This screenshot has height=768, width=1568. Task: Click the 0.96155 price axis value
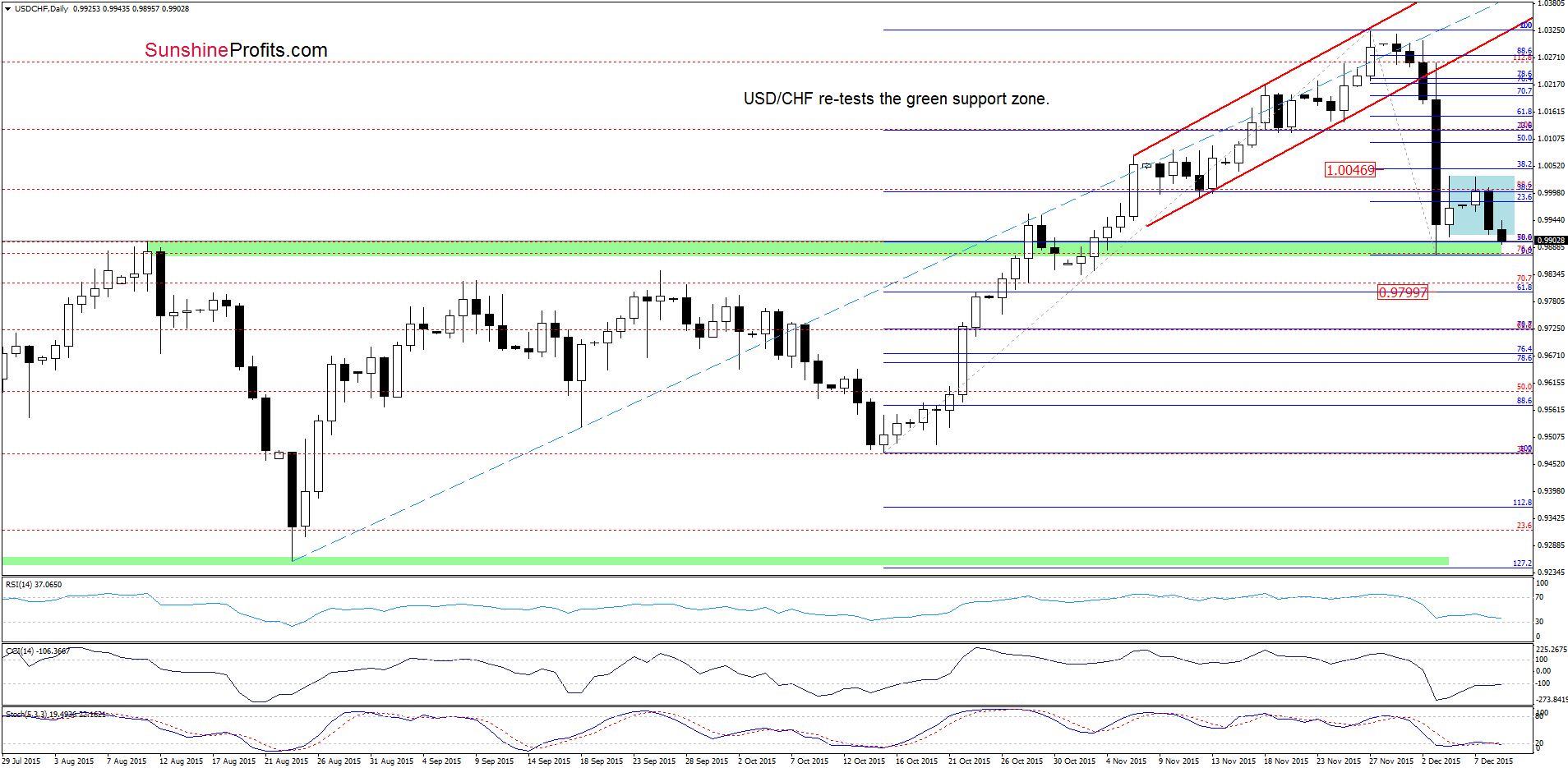[x=1552, y=383]
